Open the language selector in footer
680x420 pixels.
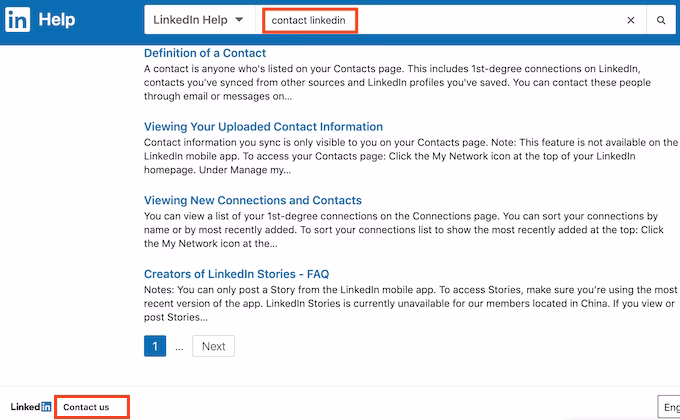coord(668,407)
